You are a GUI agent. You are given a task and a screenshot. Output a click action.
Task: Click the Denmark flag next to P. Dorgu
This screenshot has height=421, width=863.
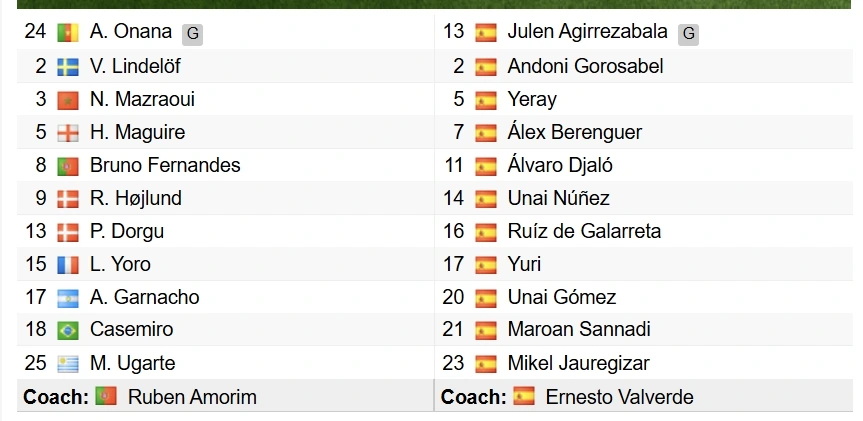coord(68,232)
